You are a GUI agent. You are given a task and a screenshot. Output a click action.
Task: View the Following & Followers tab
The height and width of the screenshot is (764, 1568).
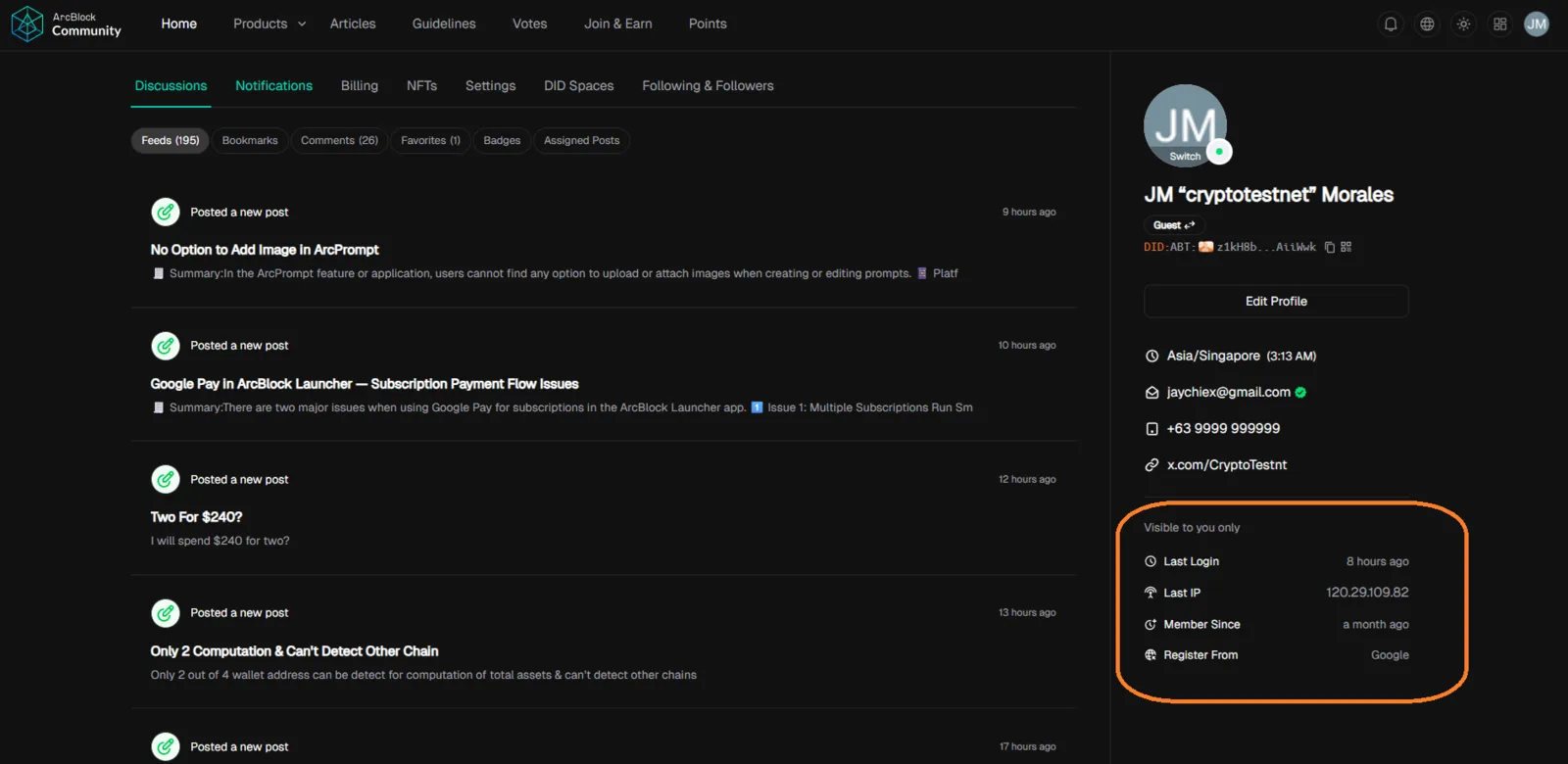pos(708,86)
